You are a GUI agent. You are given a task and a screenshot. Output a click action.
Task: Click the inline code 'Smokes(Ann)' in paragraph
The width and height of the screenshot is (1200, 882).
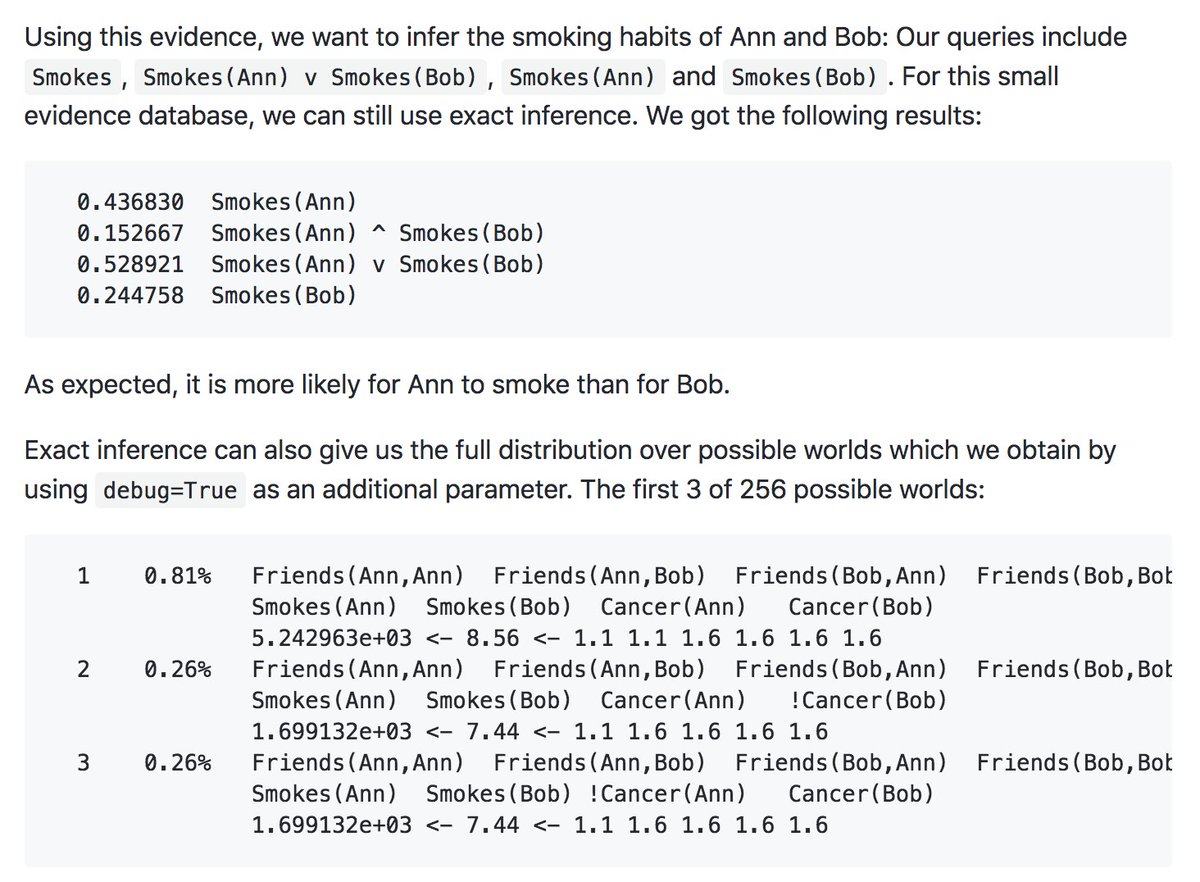point(583,77)
